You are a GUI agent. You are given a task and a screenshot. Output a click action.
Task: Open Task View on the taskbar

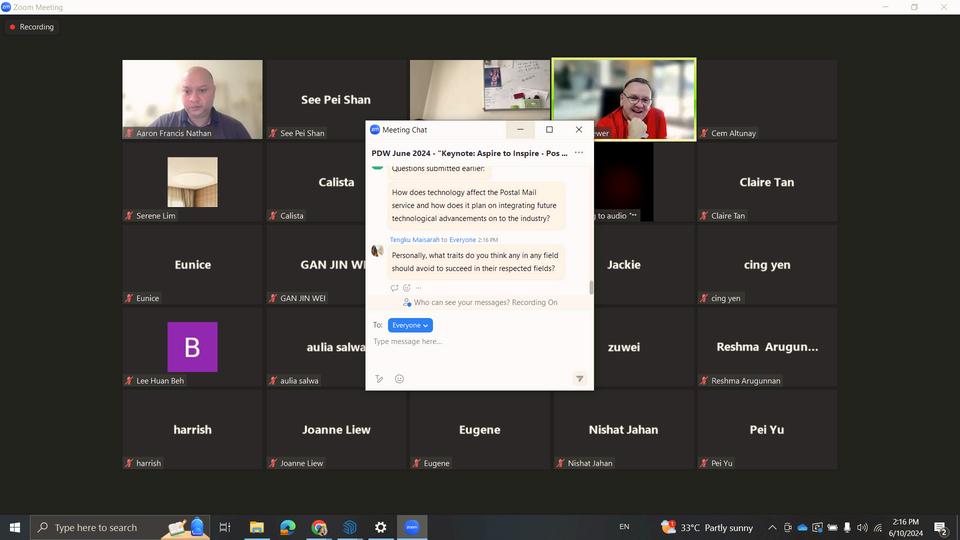(x=225, y=527)
